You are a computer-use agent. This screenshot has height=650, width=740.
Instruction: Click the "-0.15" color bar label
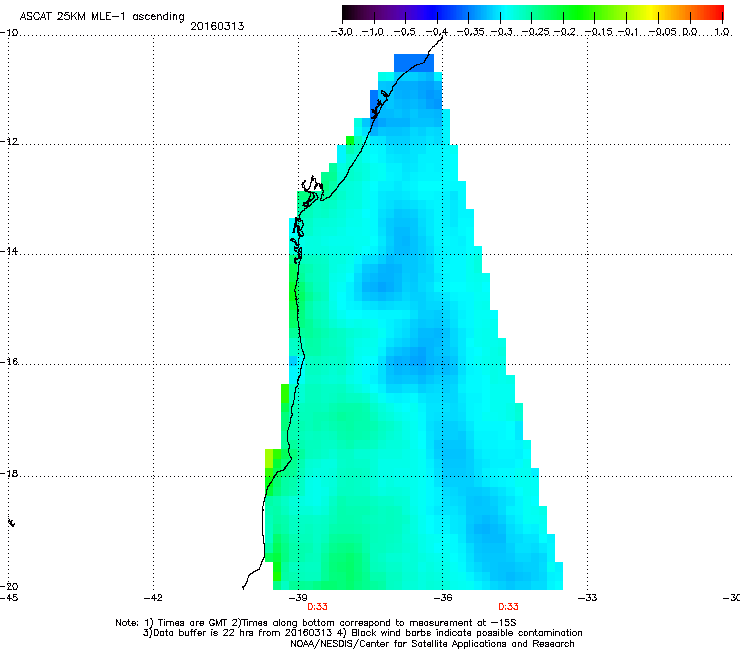click(x=598, y=32)
